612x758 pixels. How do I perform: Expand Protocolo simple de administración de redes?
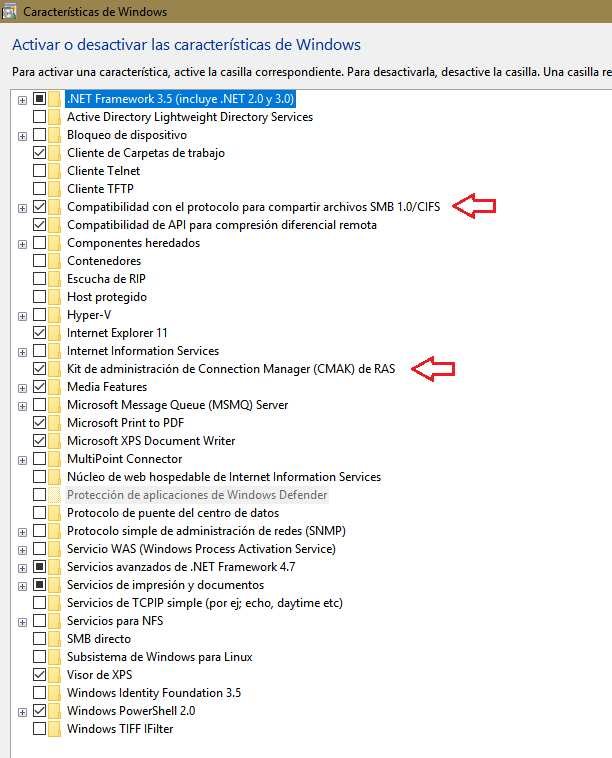click(x=22, y=532)
